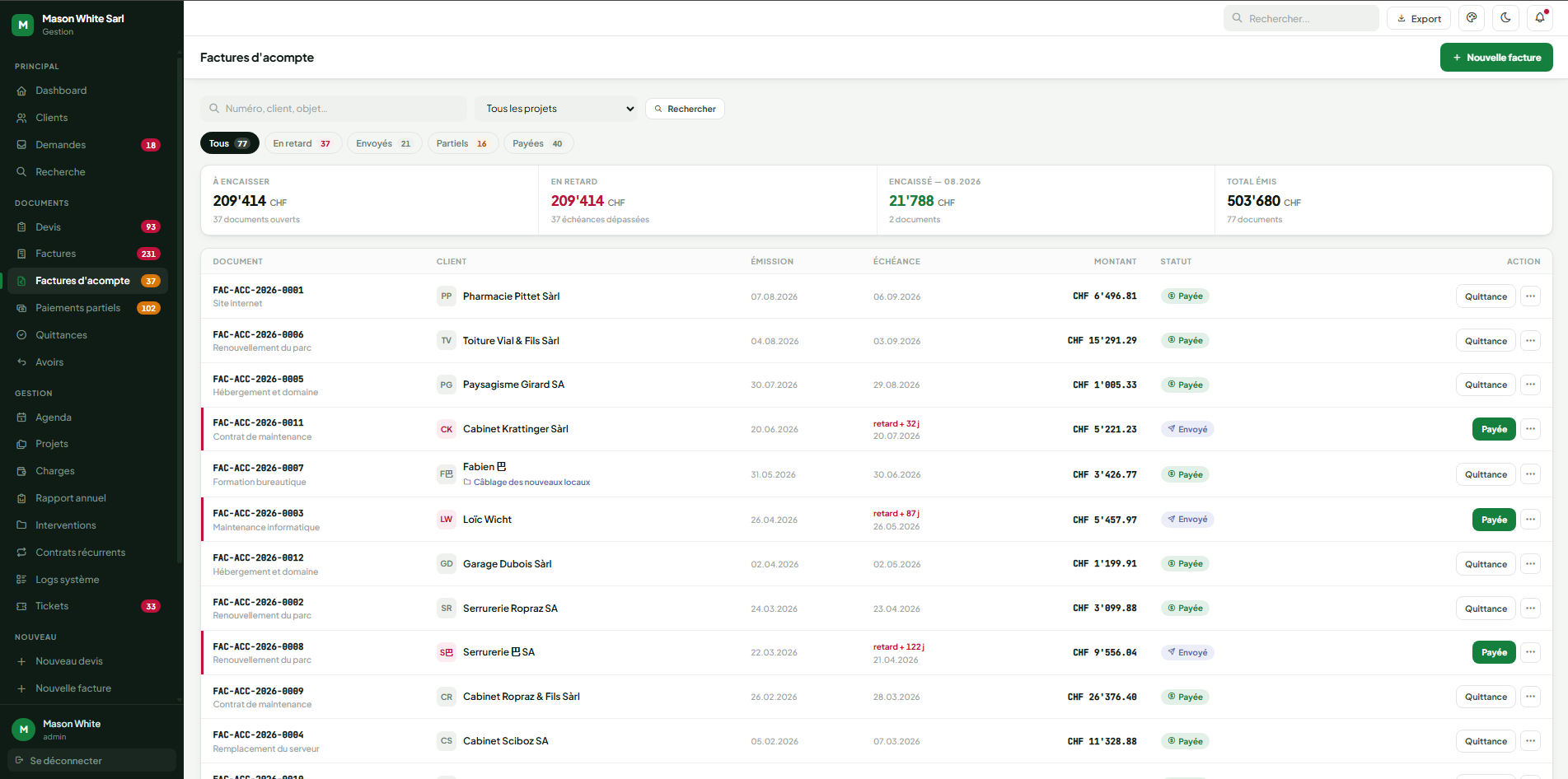
Task: Open Quittance for Toiture Vial & Fils
Action: (x=1486, y=341)
